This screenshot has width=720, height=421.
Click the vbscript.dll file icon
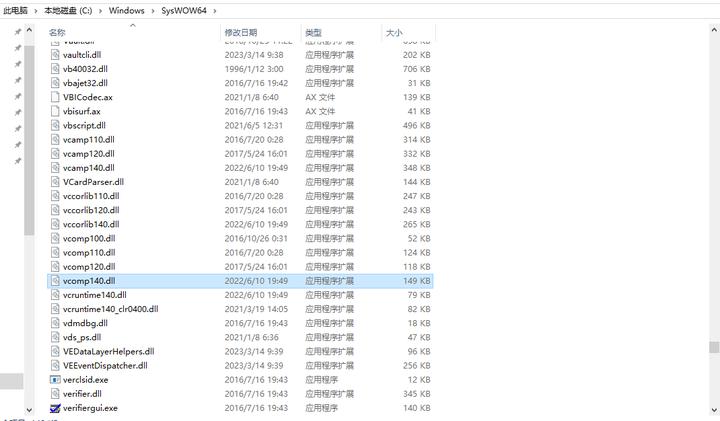click(55, 125)
